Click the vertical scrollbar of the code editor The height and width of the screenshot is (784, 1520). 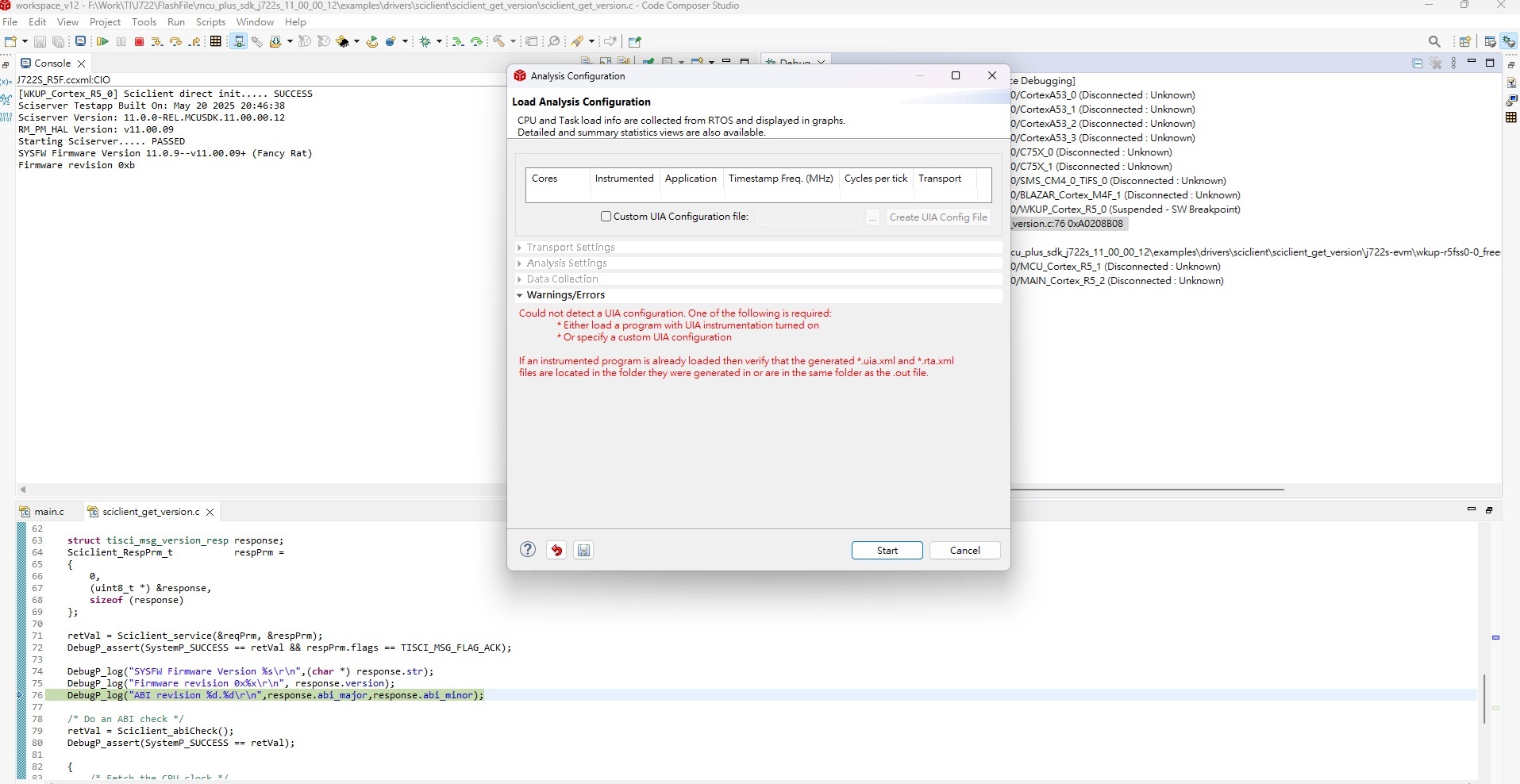tap(1483, 698)
